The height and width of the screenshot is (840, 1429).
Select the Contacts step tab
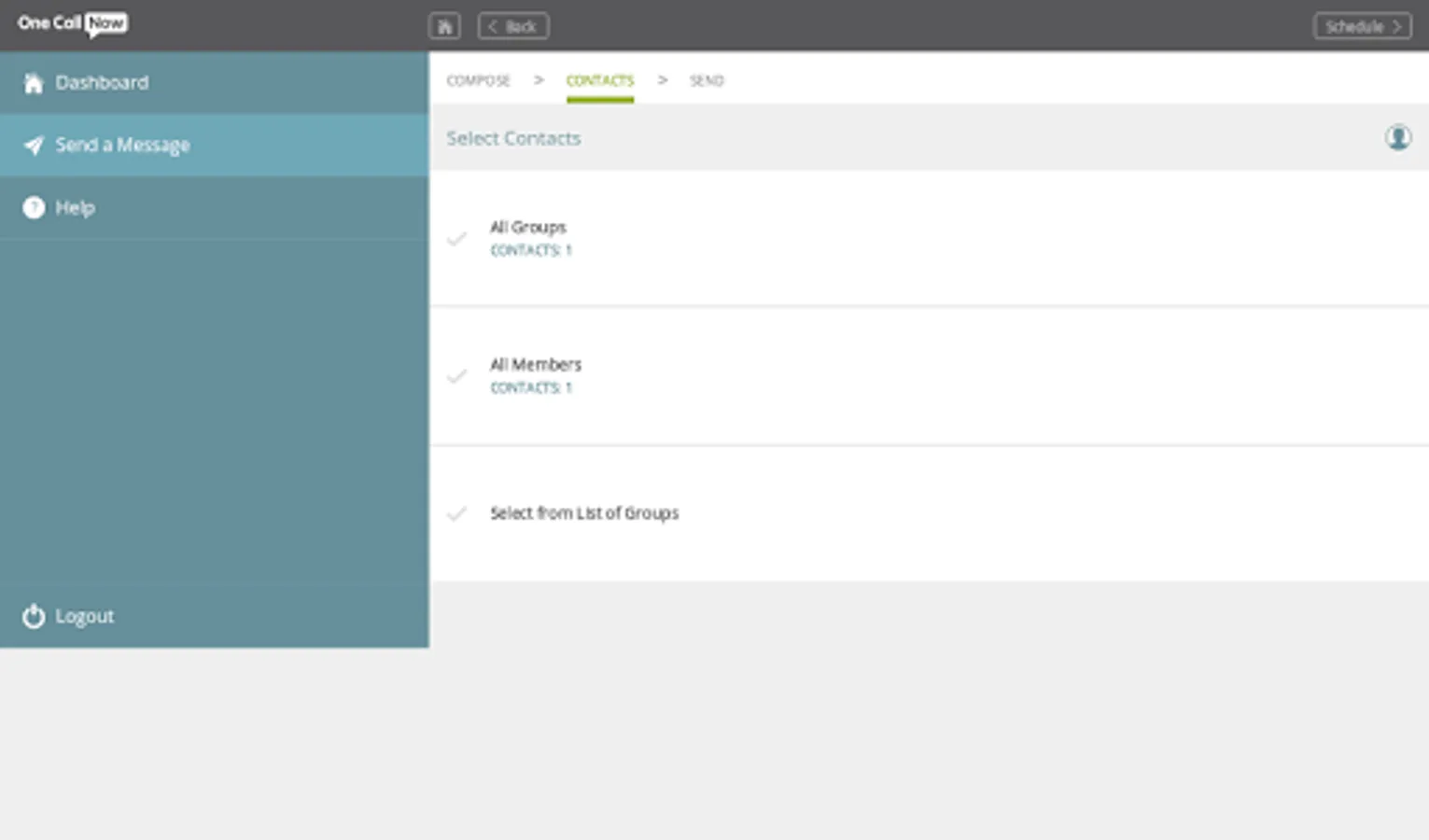[x=600, y=80]
